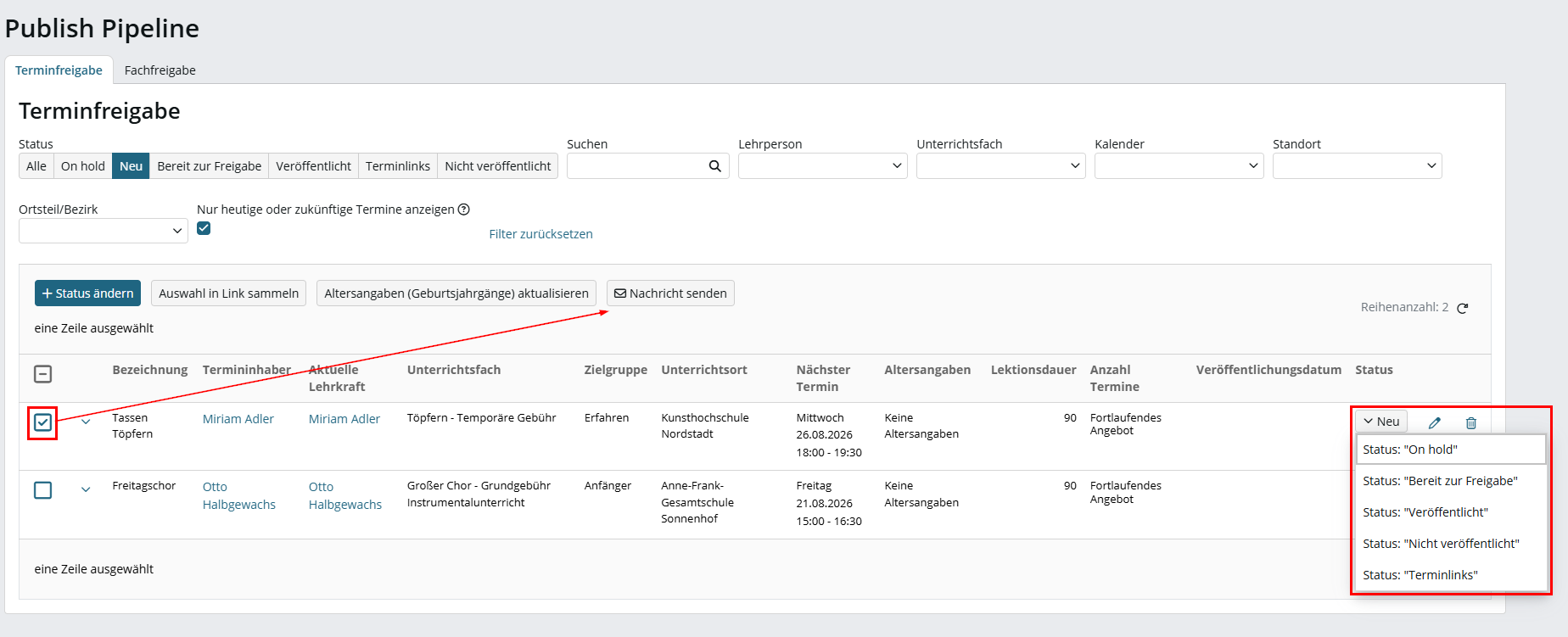
Task: Click "Anne-Frank-Gesamtschule Sonnenhof" cell
Action: (697, 502)
